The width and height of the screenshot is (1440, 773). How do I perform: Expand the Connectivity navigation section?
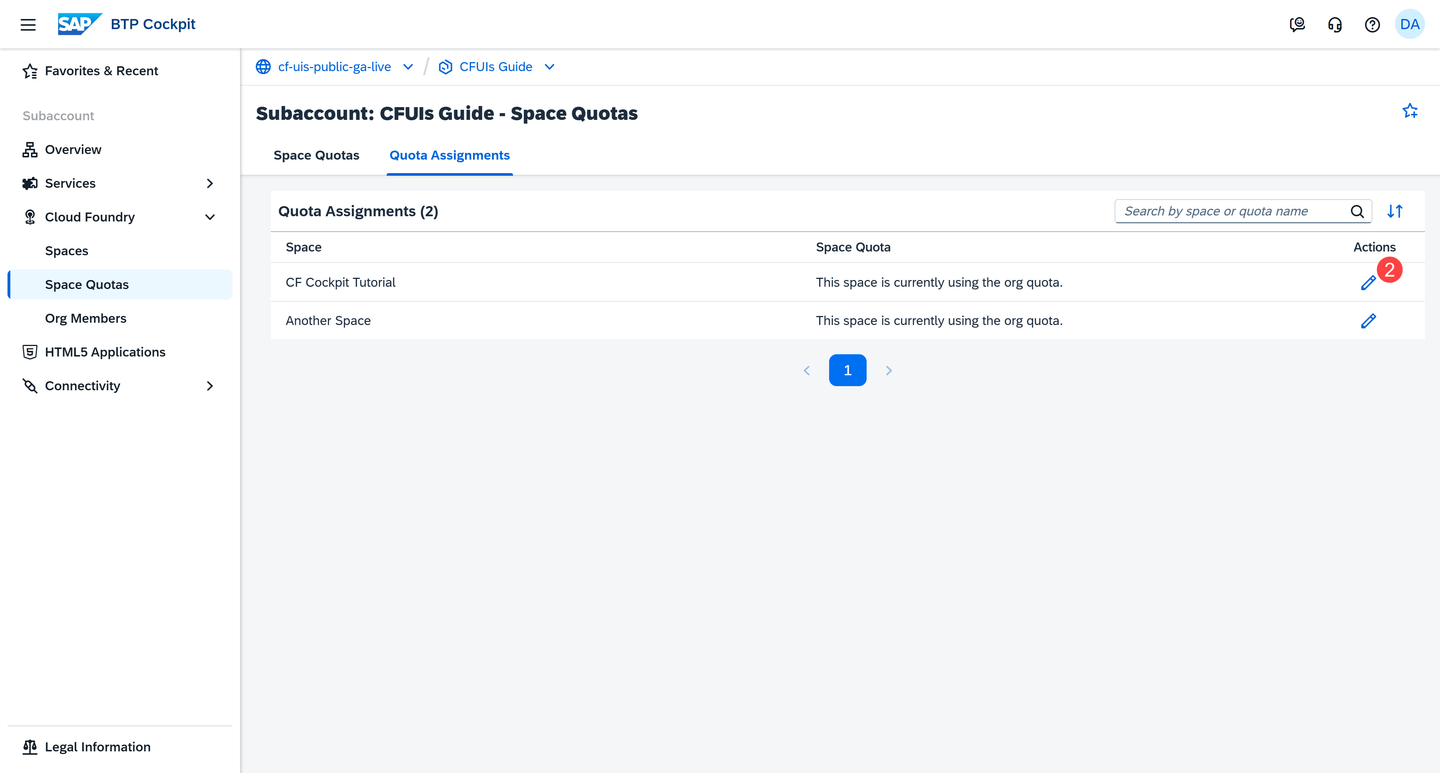pos(210,386)
